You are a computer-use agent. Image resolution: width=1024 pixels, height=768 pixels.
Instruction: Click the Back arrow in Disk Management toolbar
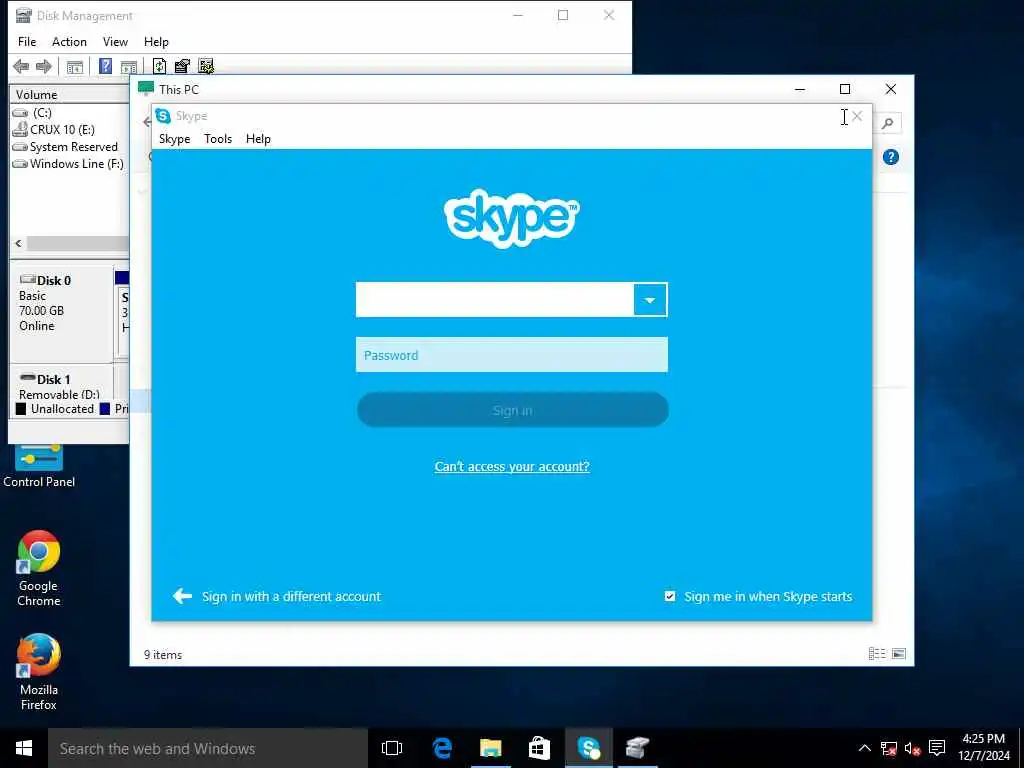coord(21,66)
